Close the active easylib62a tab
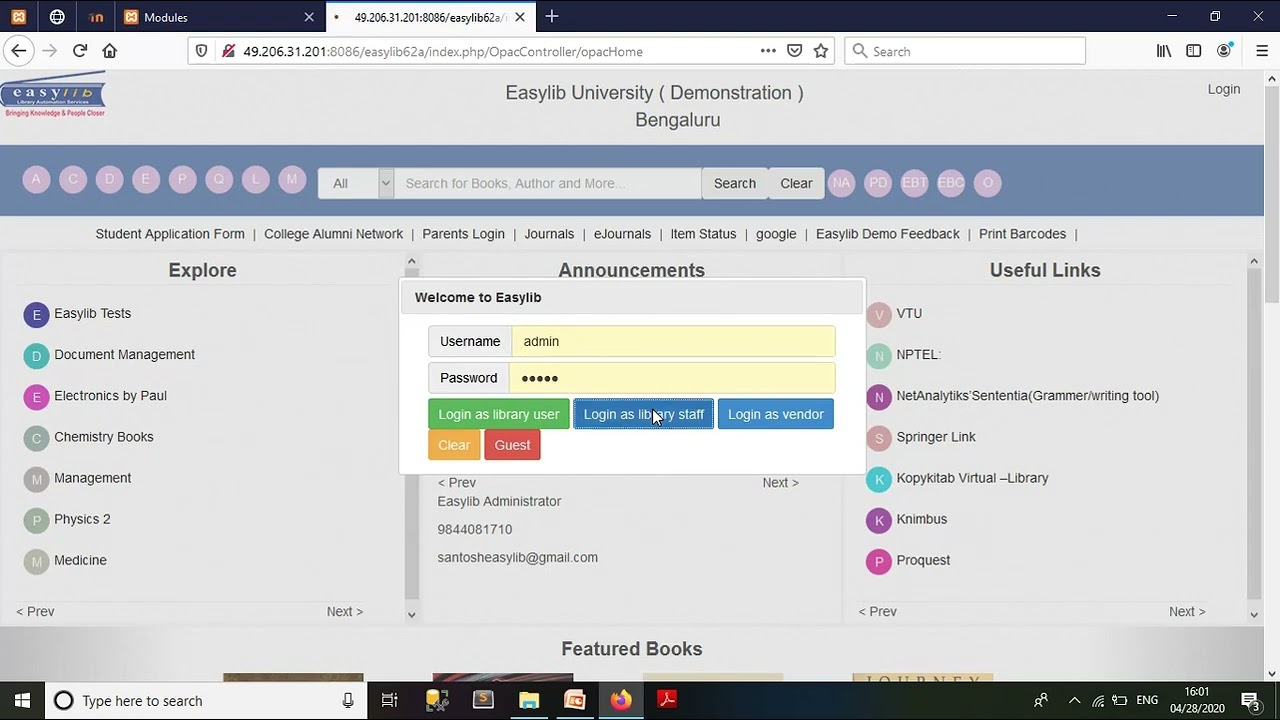 (520, 17)
